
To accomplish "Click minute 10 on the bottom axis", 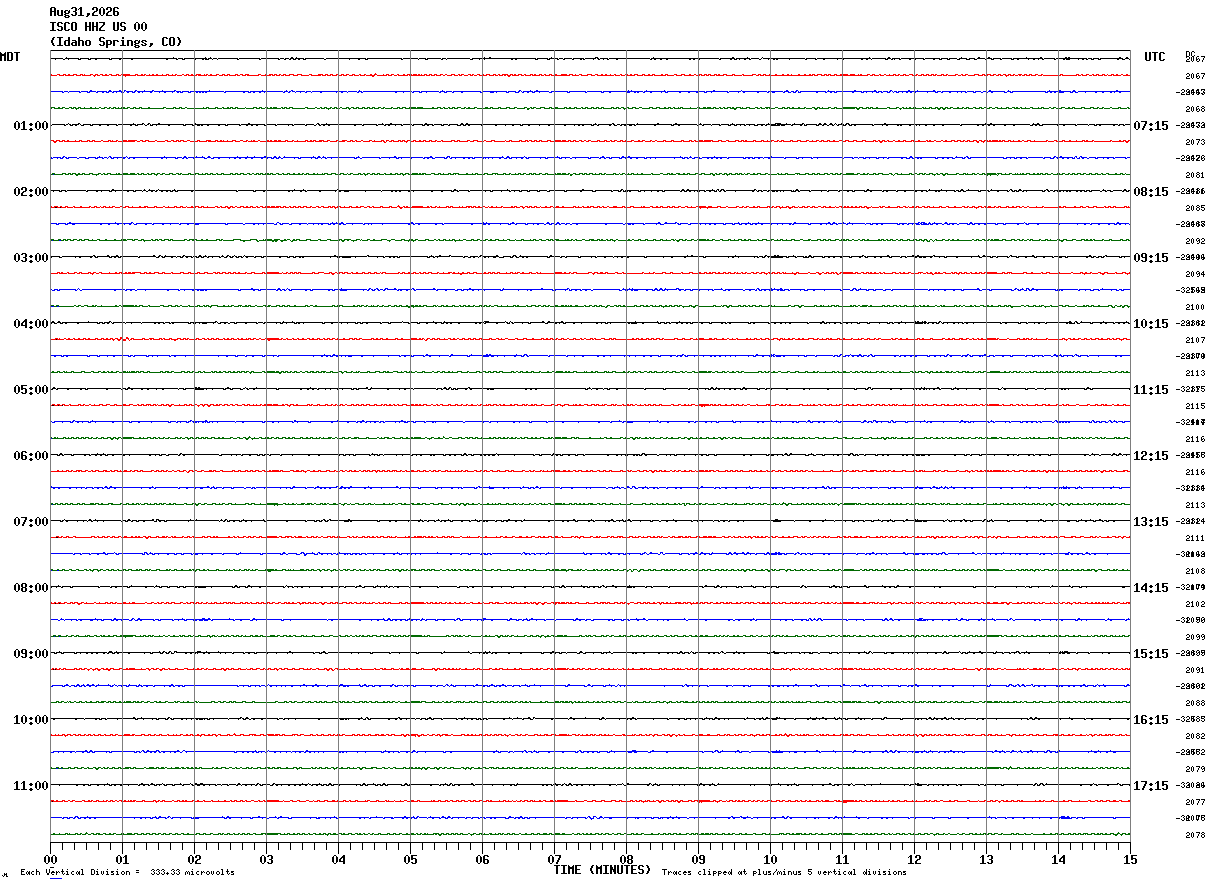I will pyautogui.click(x=770, y=859).
